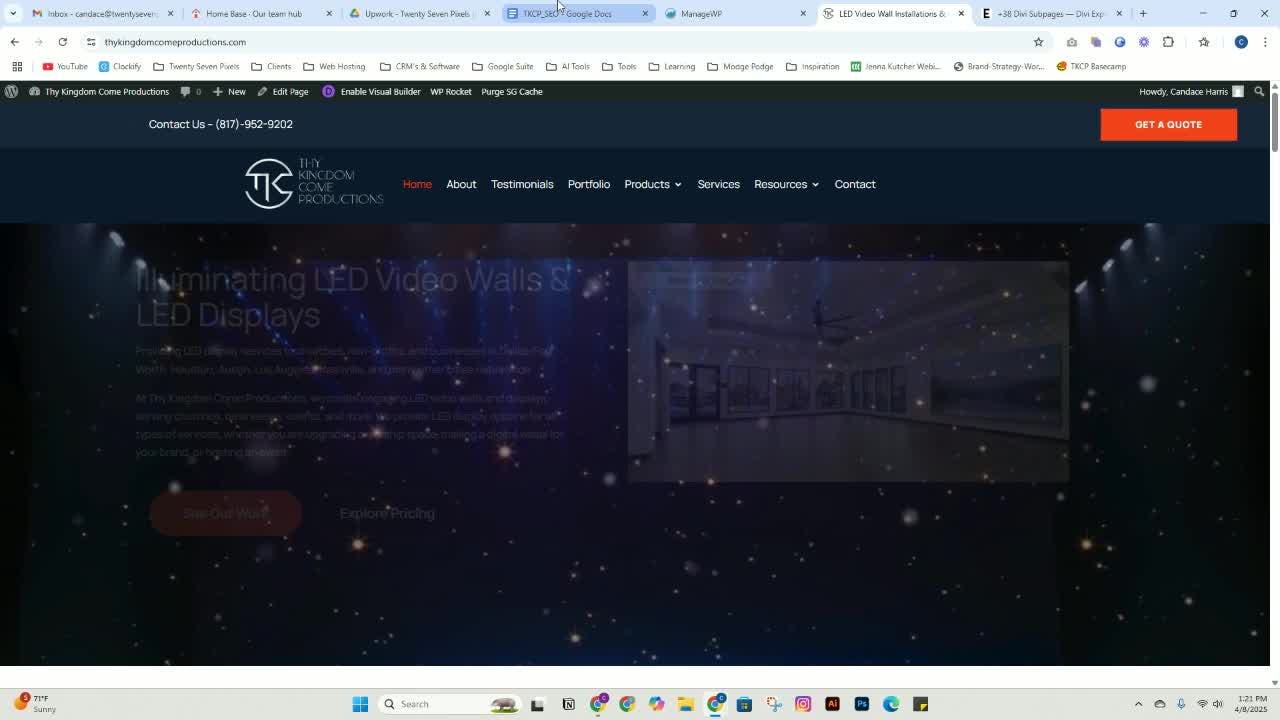Launch Photoshop from the taskbar
This screenshot has height=720, width=1280.
pyautogui.click(x=861, y=704)
